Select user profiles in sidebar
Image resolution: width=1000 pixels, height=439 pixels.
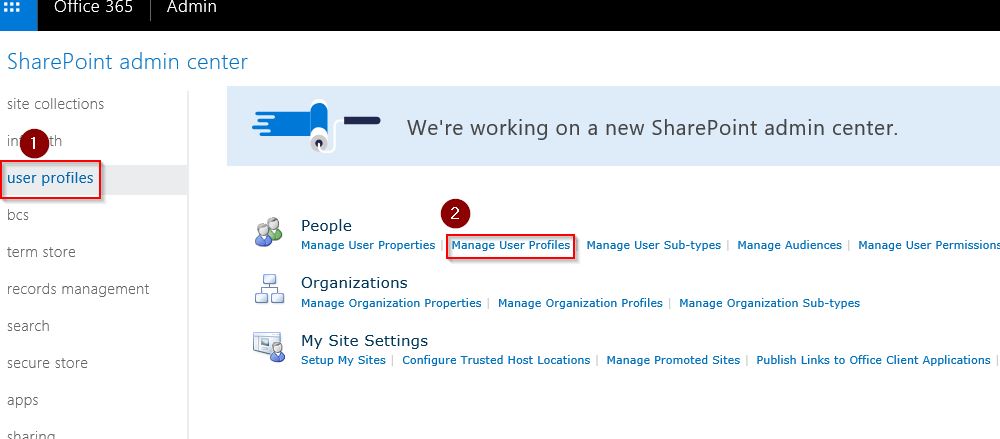[50, 178]
